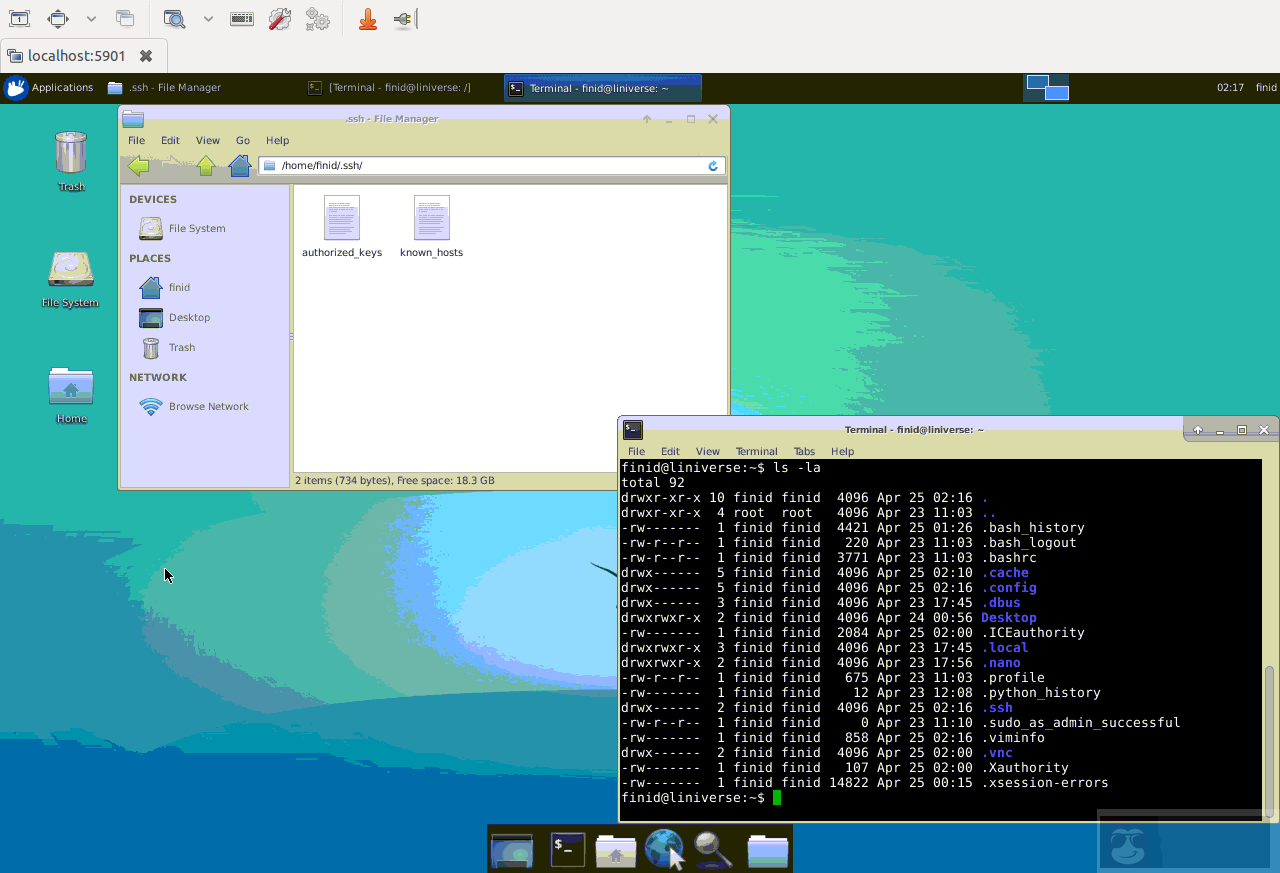
Task: Open the dropdown beside the window-size icon
Action: point(89,19)
